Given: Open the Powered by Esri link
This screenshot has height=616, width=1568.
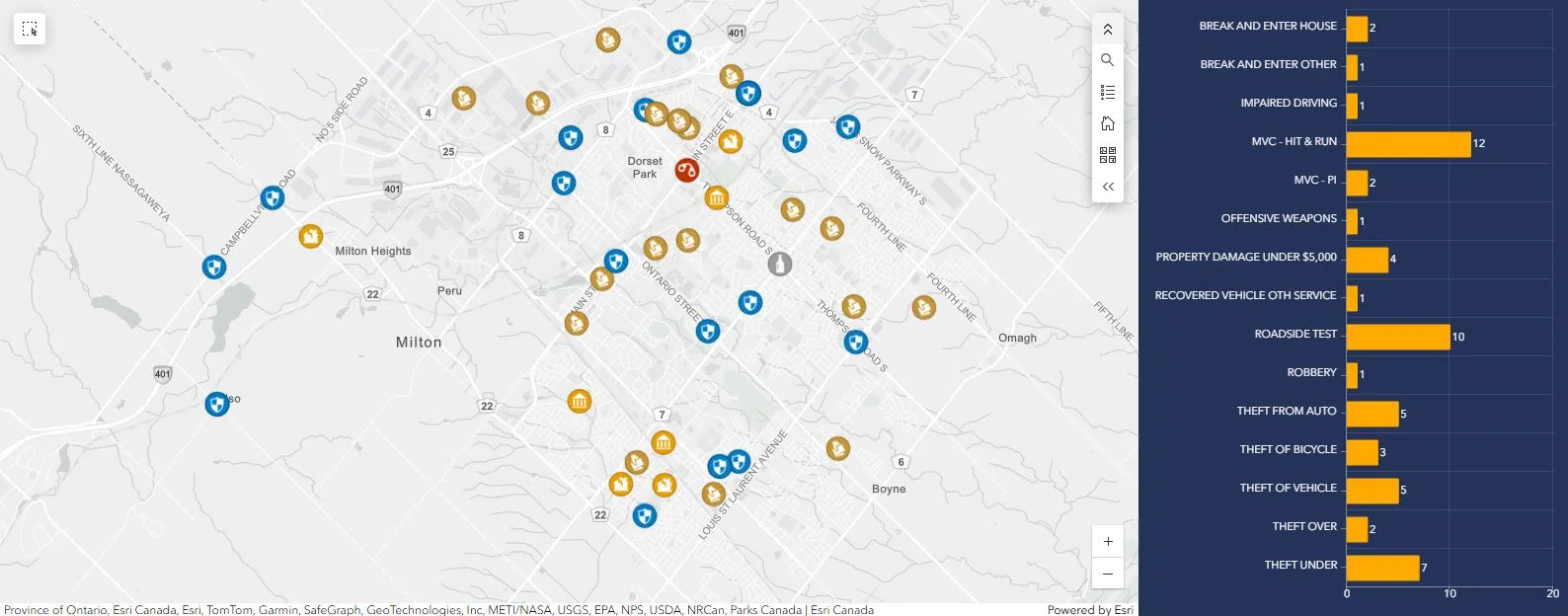Looking at the screenshot, I should pyautogui.click(x=1090, y=609).
